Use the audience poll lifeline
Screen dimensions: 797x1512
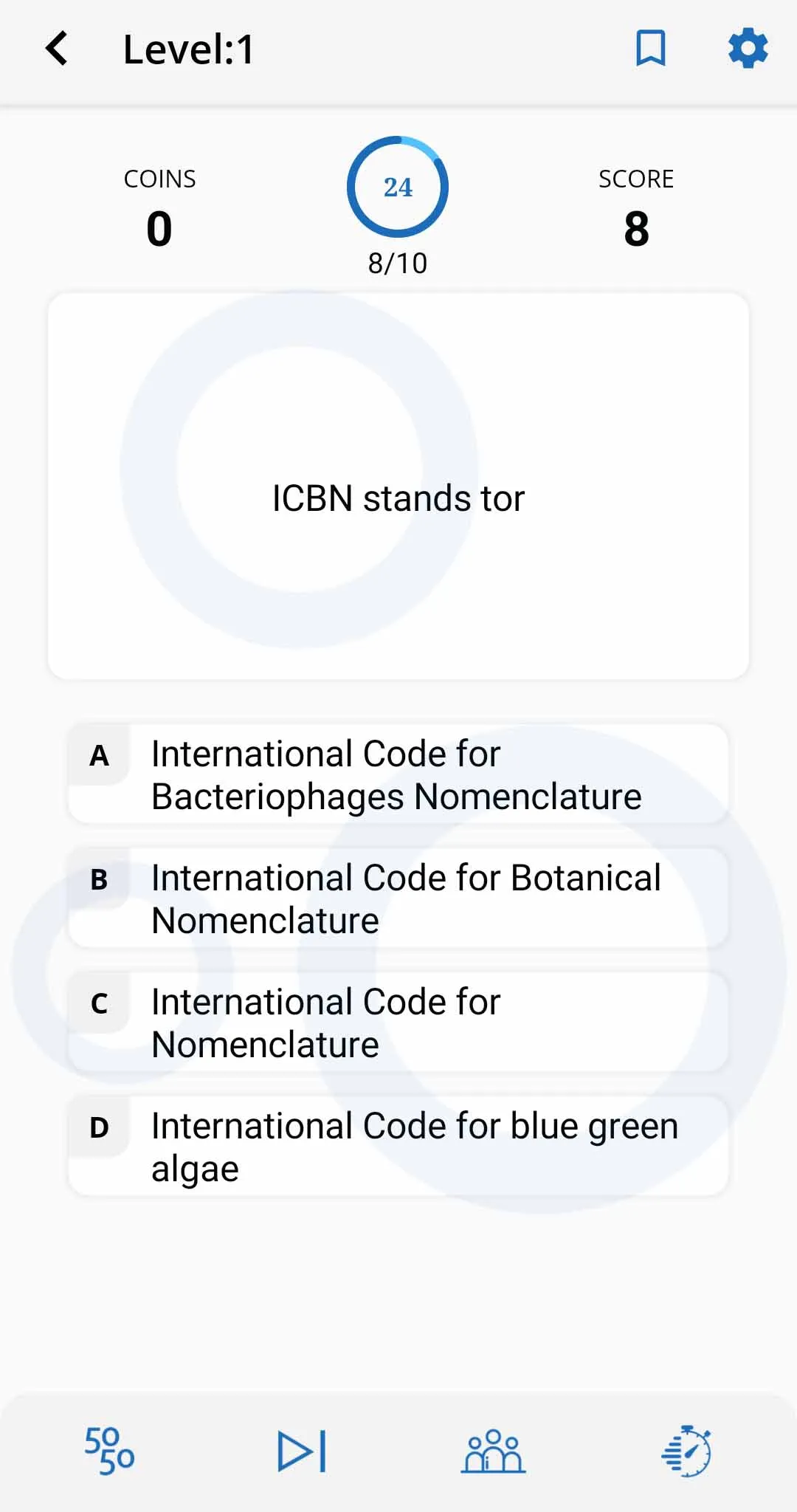[494, 1451]
